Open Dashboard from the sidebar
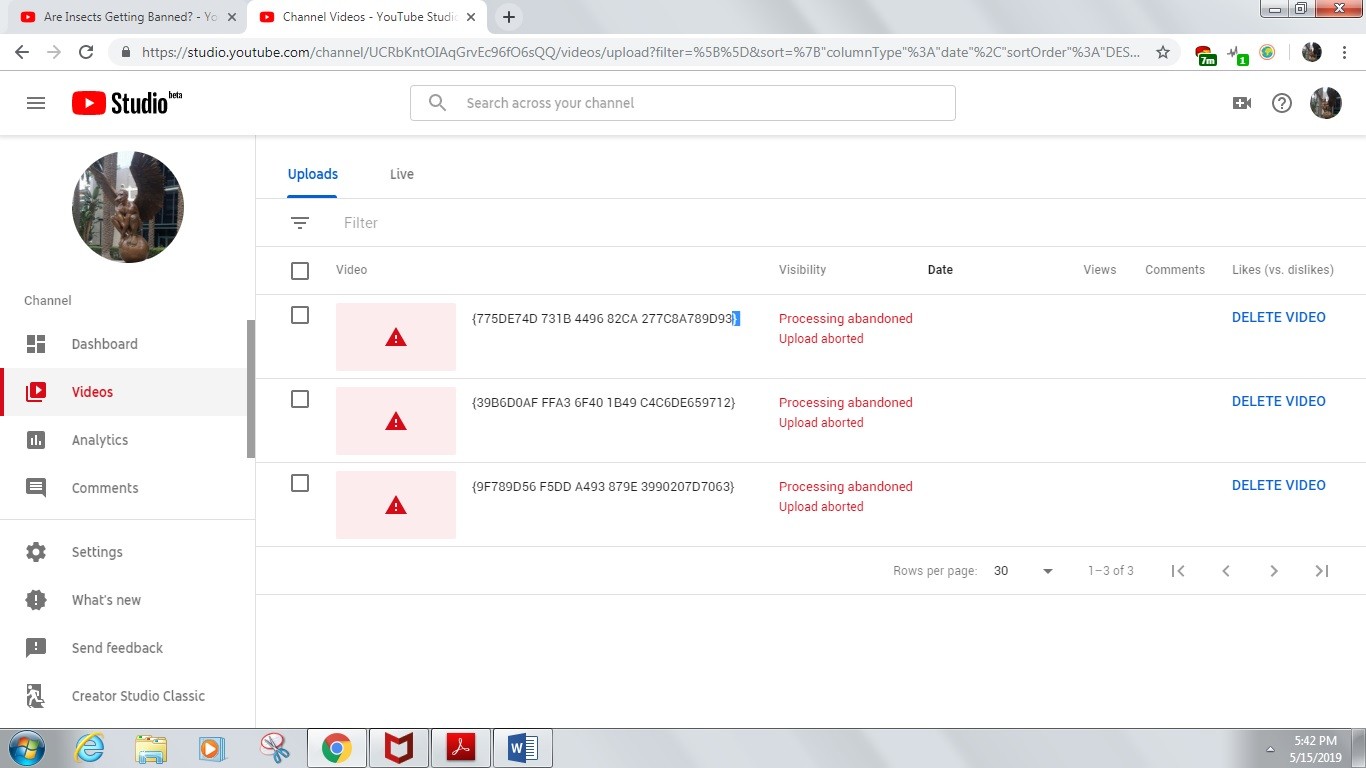 tap(104, 344)
